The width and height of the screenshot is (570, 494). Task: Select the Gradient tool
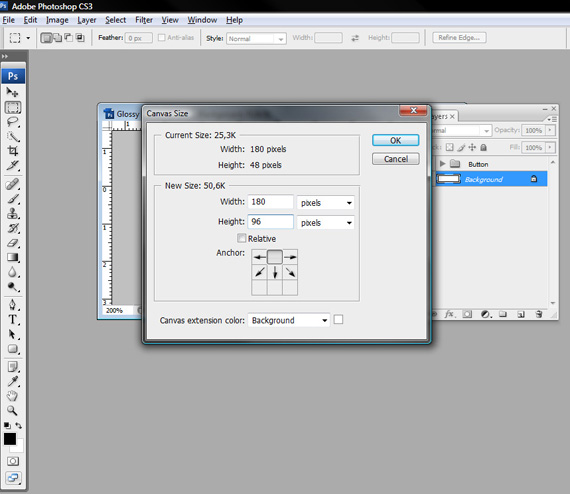tap(13, 257)
